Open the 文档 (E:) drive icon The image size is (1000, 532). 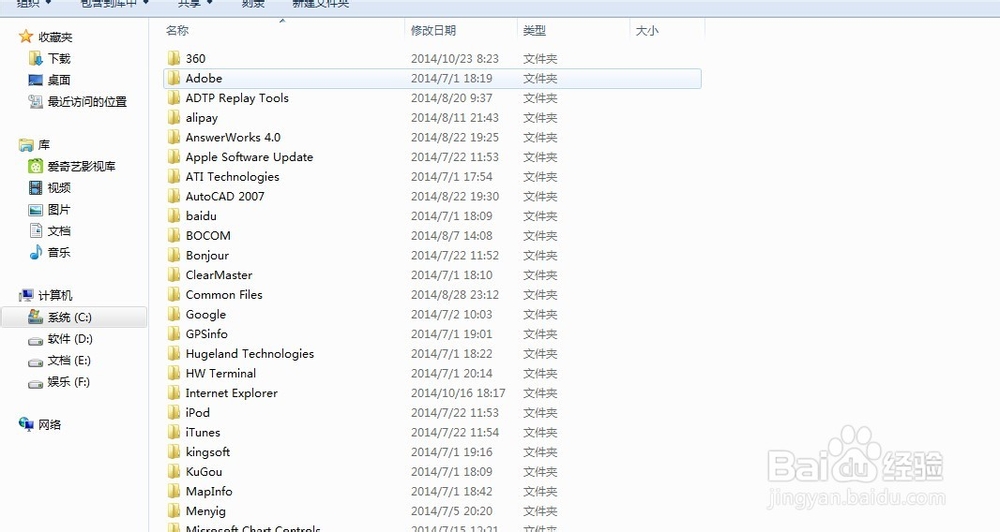pyautogui.click(x=36, y=361)
